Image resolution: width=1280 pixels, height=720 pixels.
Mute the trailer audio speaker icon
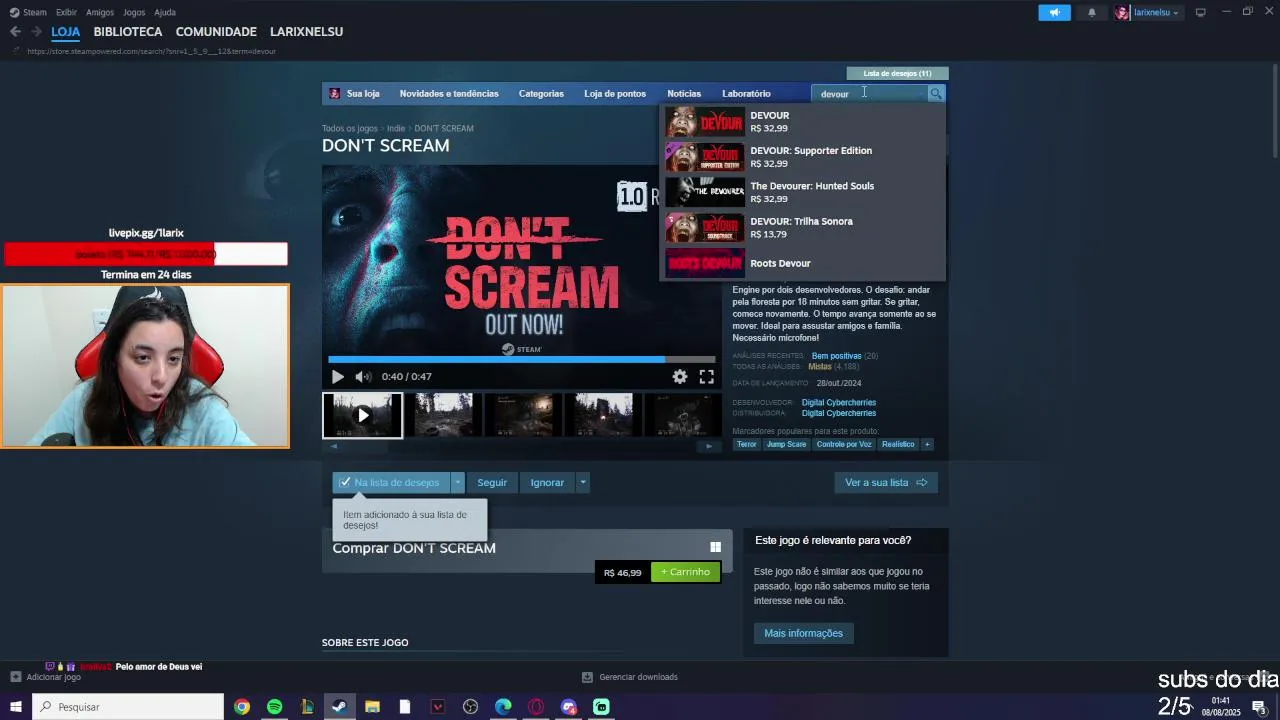pos(363,377)
